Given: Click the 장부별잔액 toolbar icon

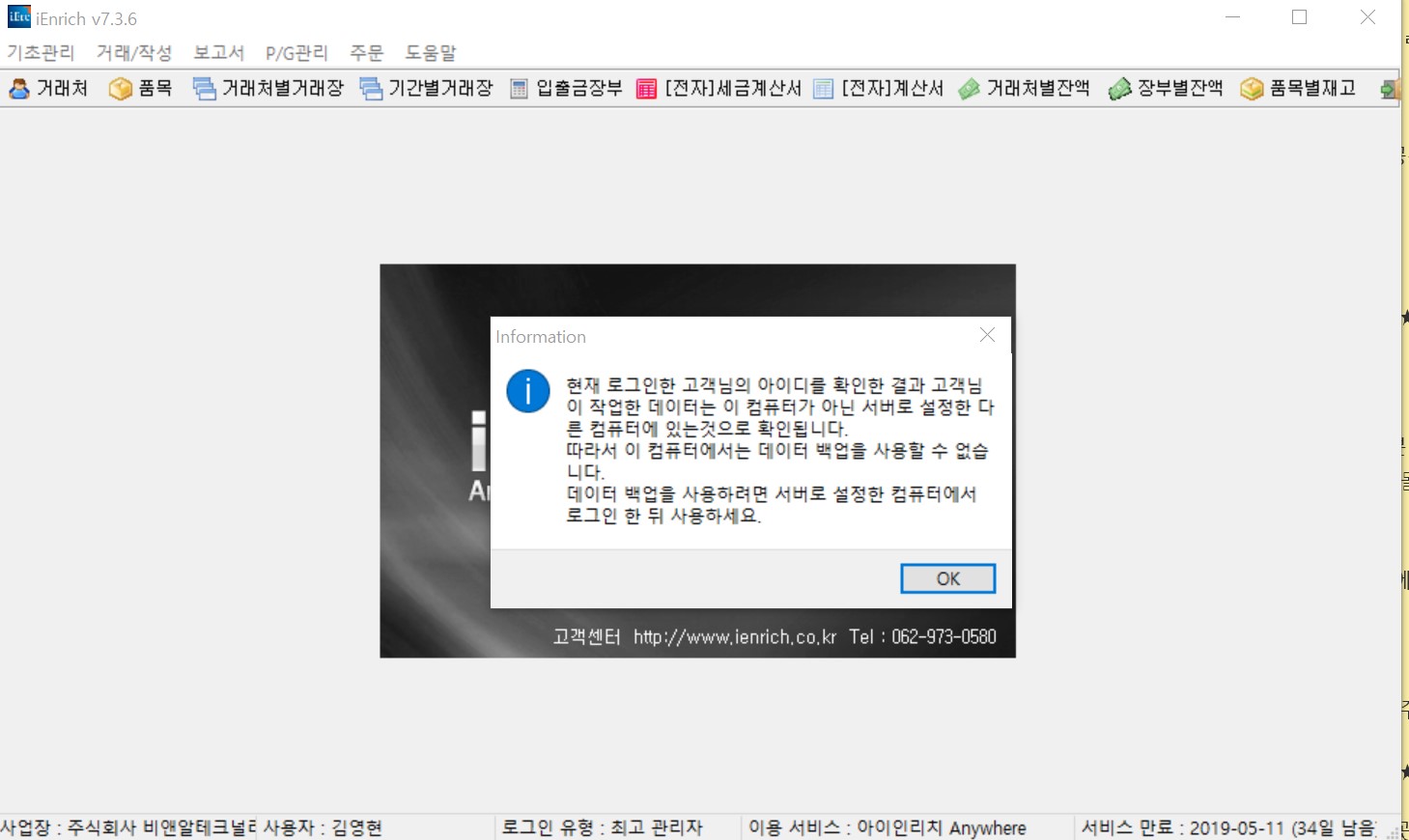Looking at the screenshot, I should tap(1119, 89).
